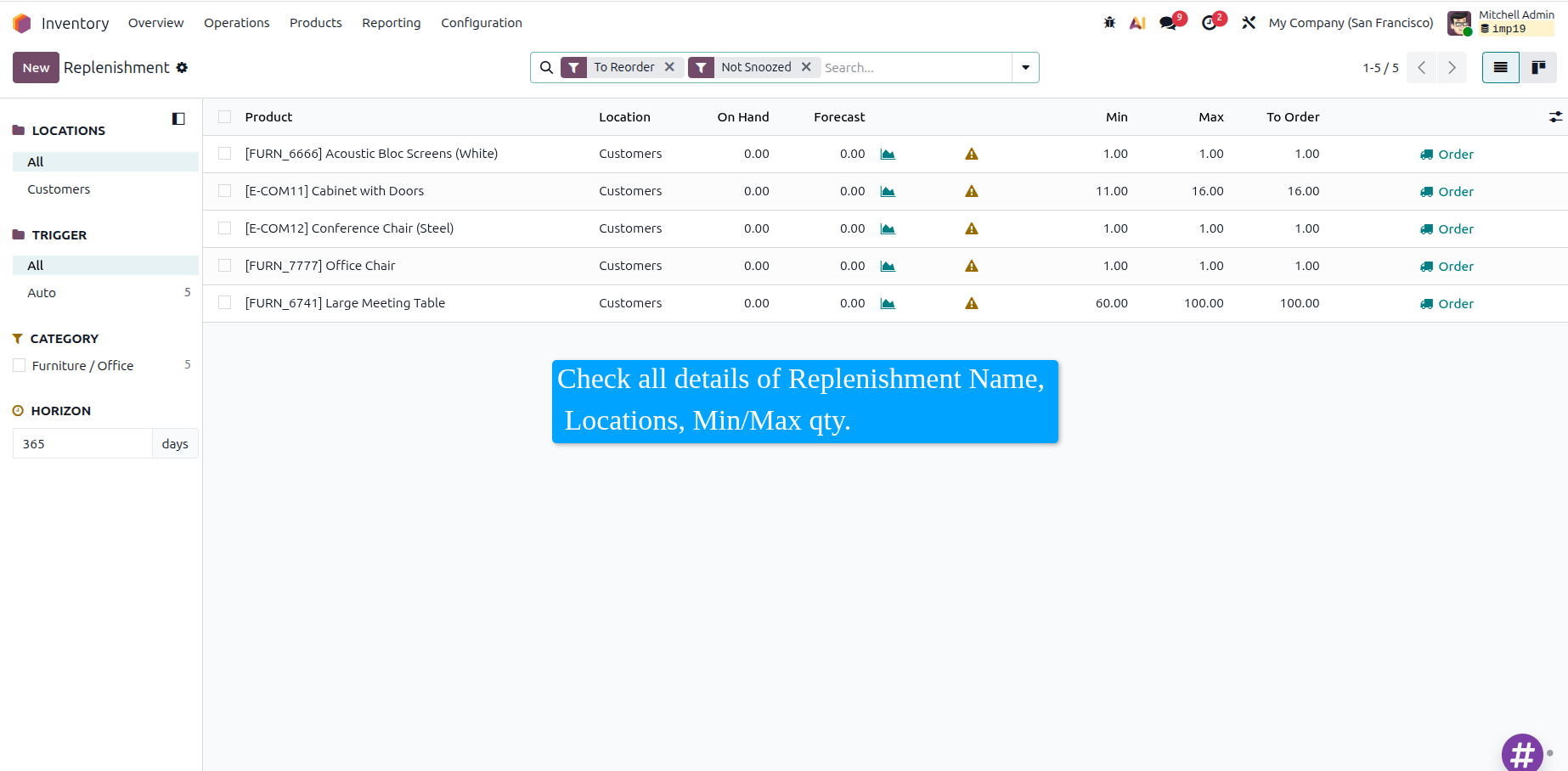1568x771 pixels.
Task: Sort by the Product column header
Action: click(x=268, y=117)
